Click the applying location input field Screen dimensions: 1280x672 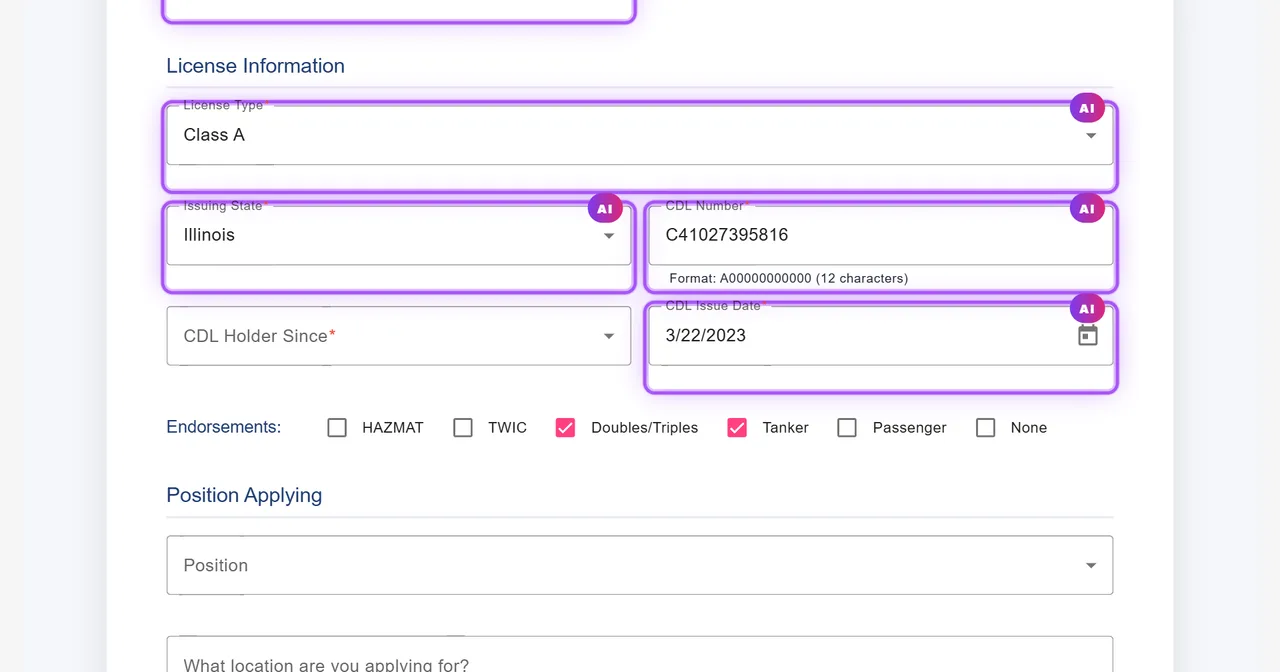click(x=640, y=655)
